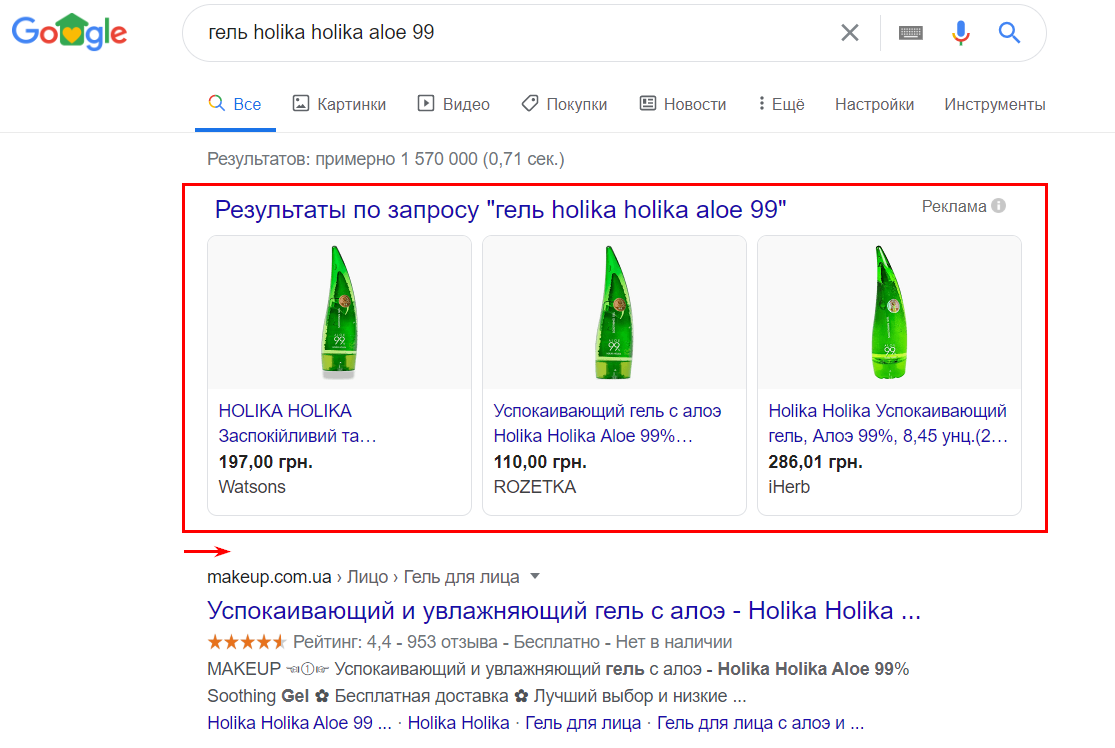
Task: Click the info icon next to Реклама
Action: pyautogui.click(x=998, y=206)
